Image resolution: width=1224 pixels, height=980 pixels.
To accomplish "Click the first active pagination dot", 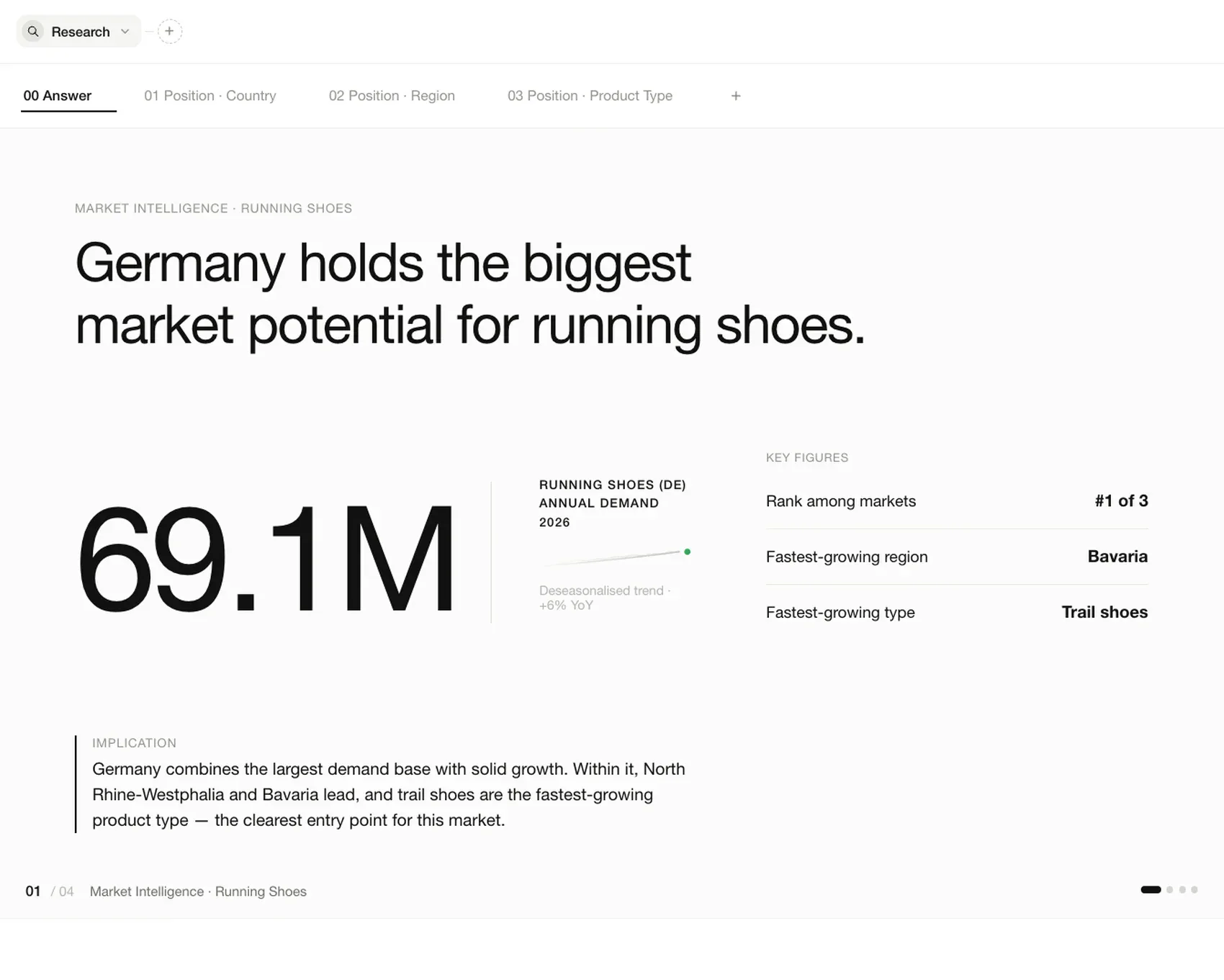I will [x=1151, y=890].
